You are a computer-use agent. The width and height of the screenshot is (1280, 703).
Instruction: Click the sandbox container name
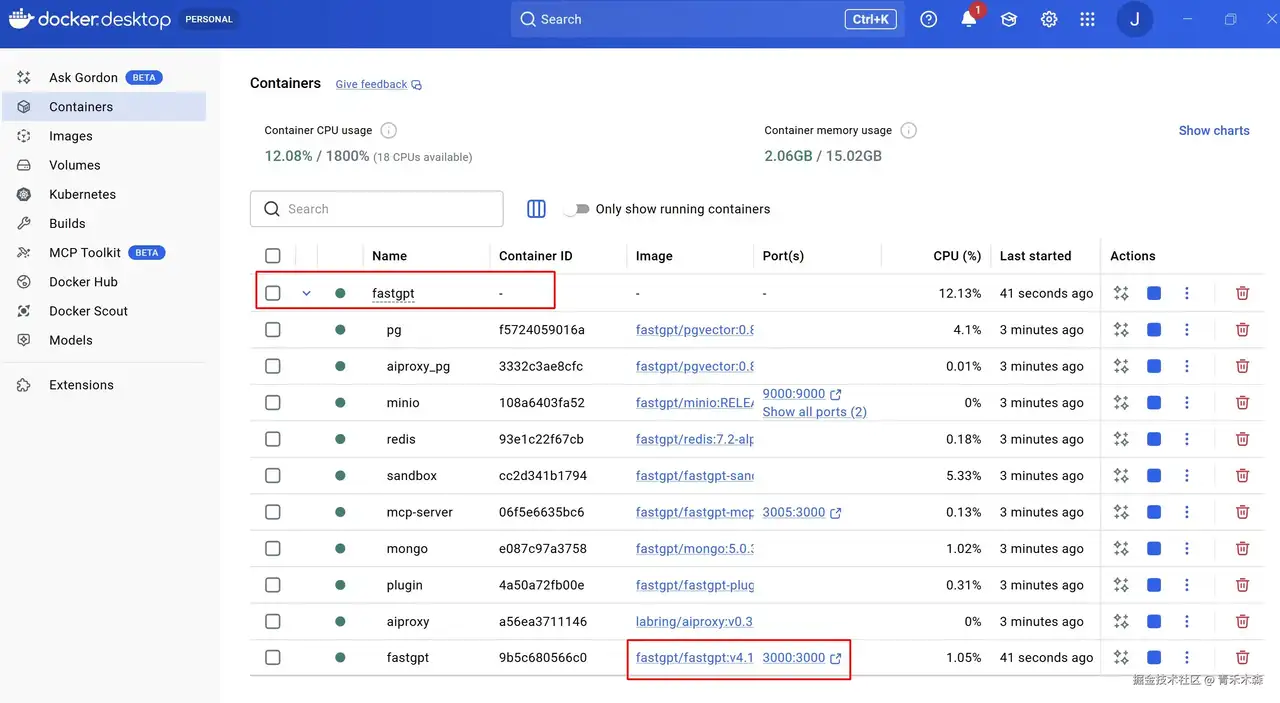pyautogui.click(x=411, y=476)
